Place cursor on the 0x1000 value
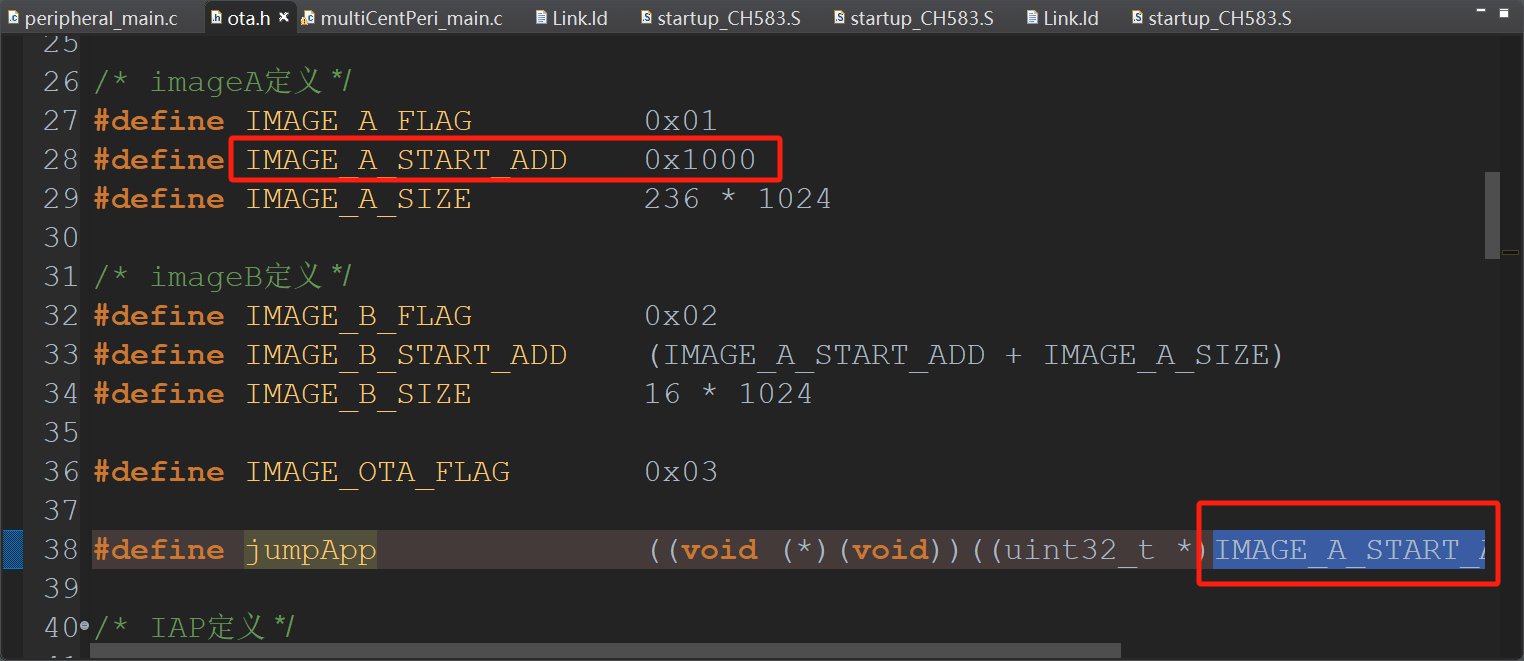 pos(699,160)
